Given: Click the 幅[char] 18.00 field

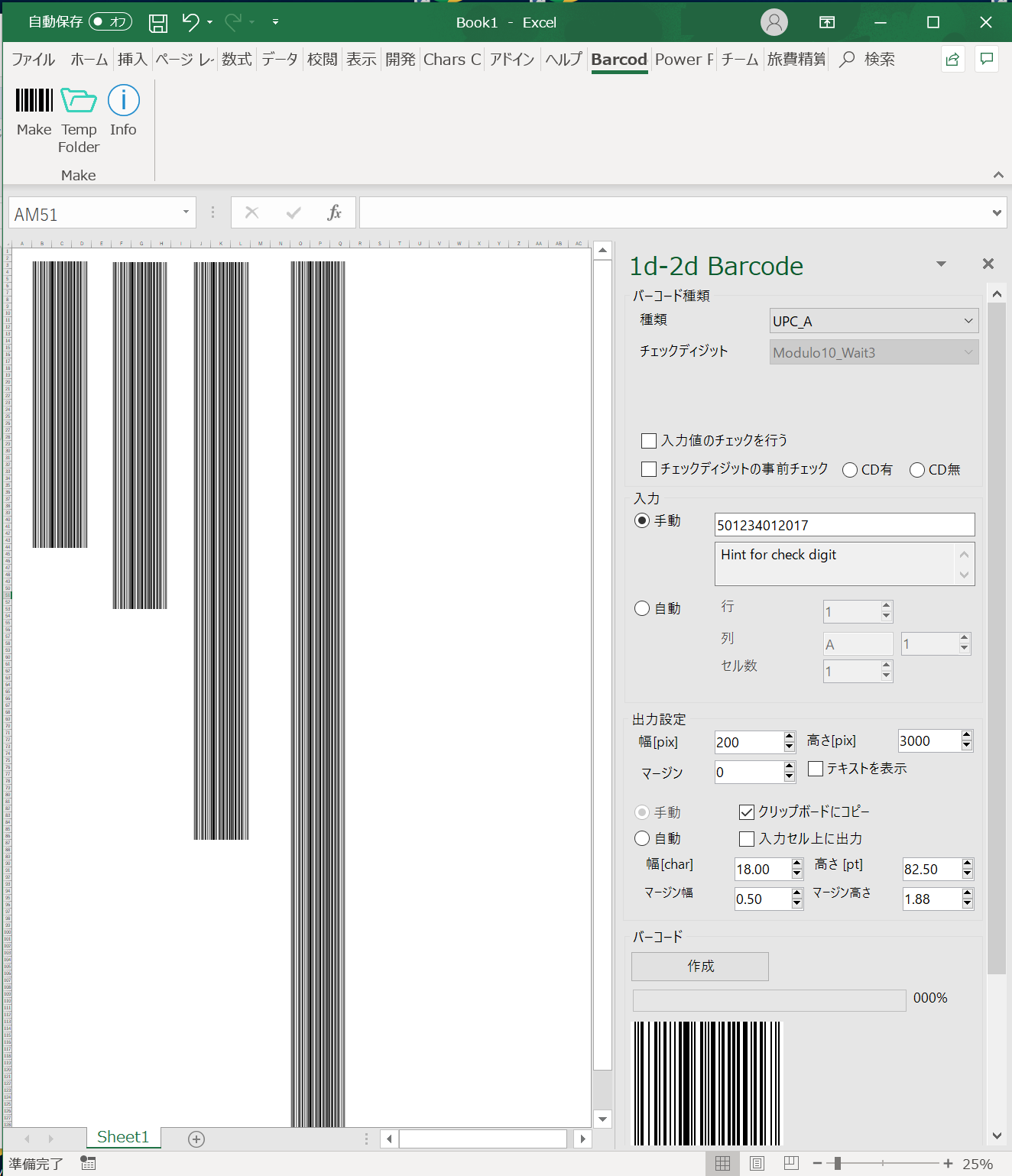Looking at the screenshot, I should (762, 869).
